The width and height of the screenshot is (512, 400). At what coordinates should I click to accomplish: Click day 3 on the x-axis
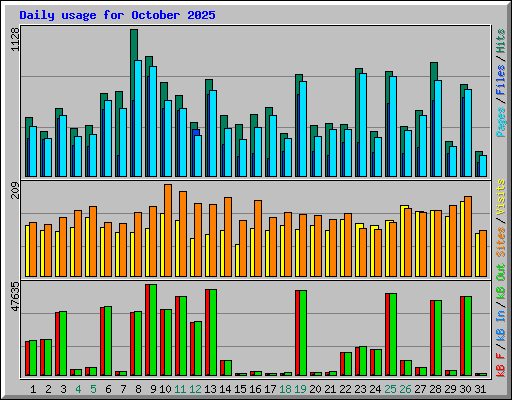pos(63,389)
